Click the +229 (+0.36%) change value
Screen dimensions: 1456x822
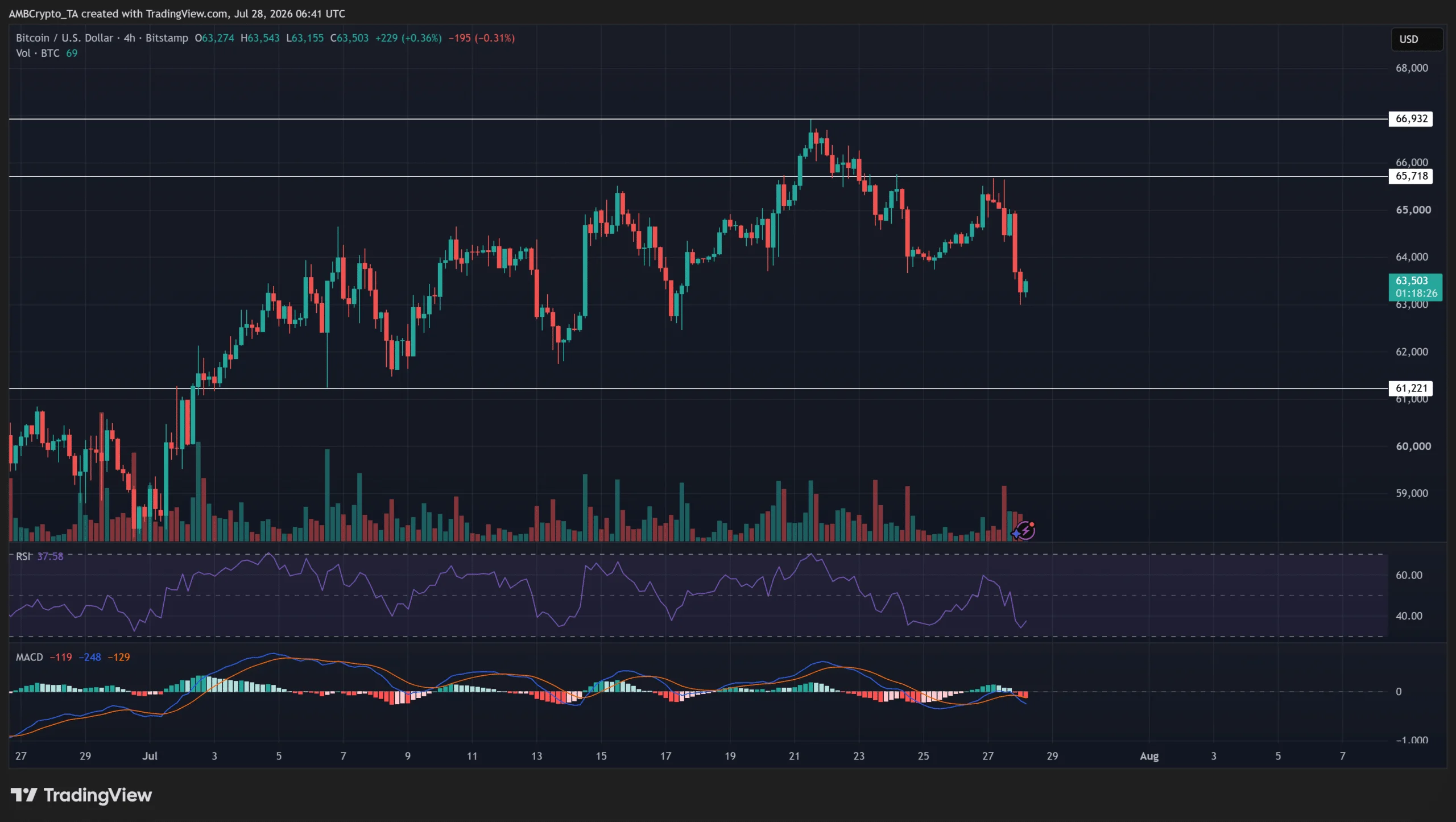point(408,38)
